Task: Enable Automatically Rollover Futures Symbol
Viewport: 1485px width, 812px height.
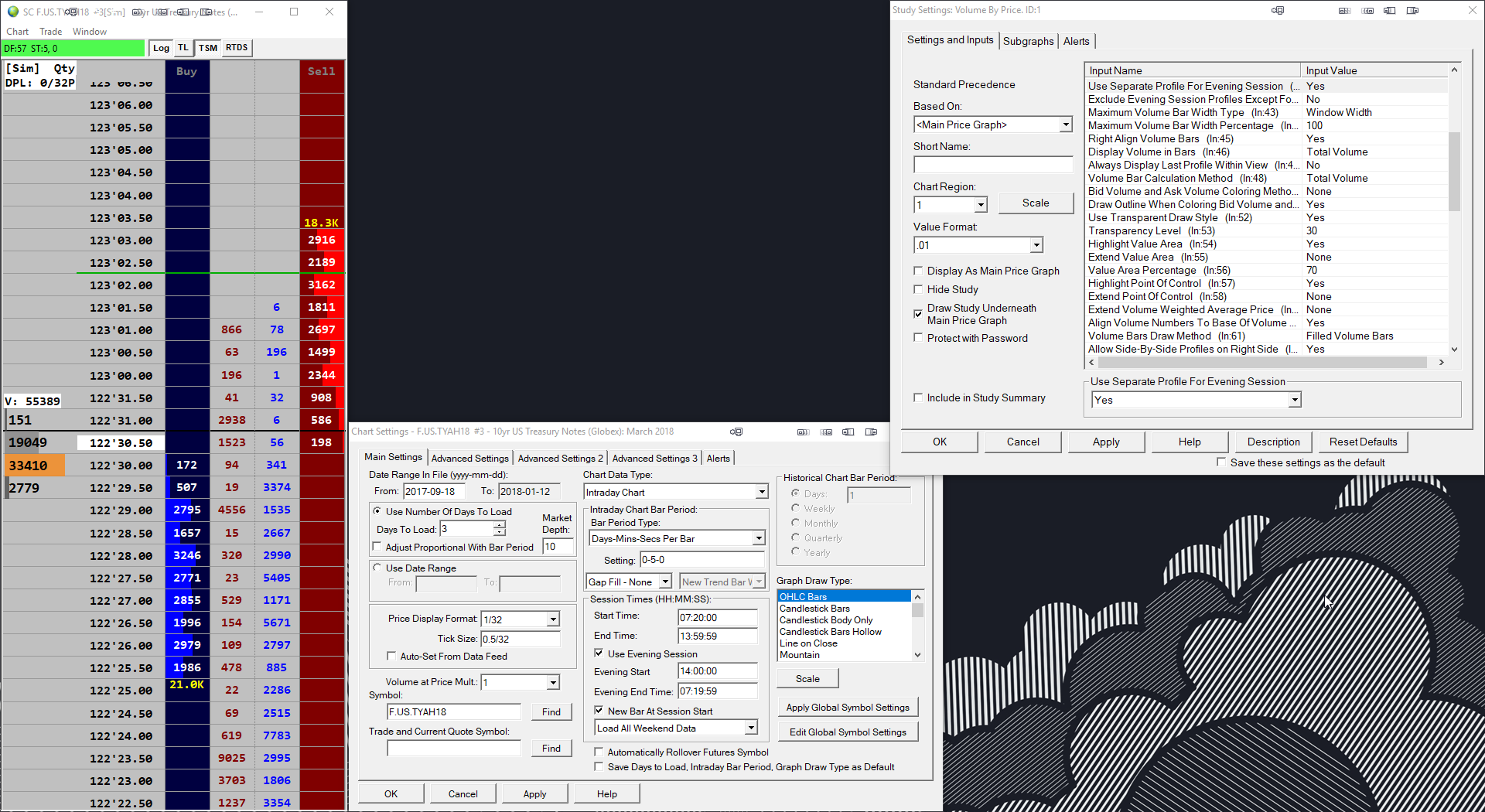Action: tap(599, 752)
